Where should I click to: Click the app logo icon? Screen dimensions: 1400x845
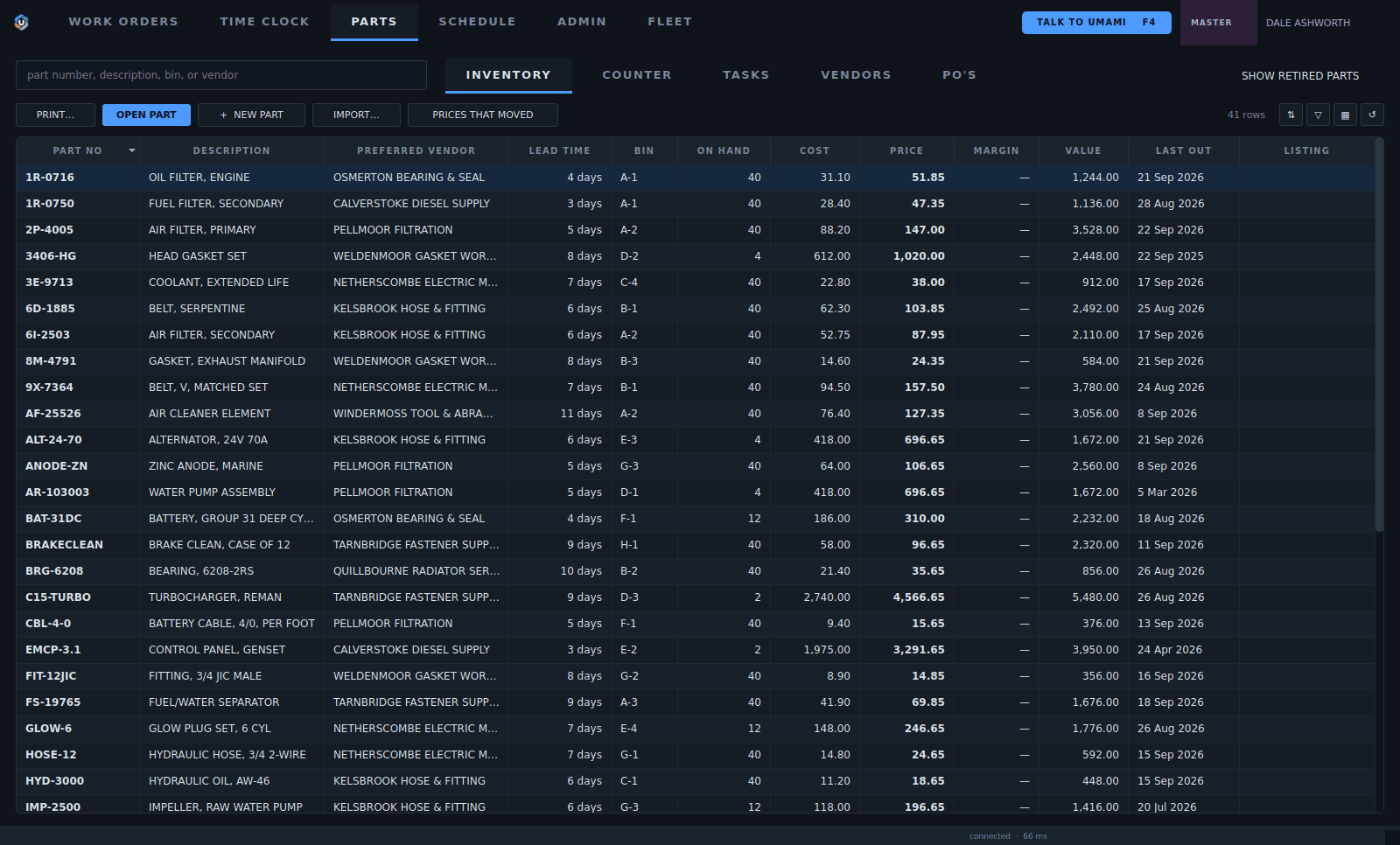click(22, 22)
